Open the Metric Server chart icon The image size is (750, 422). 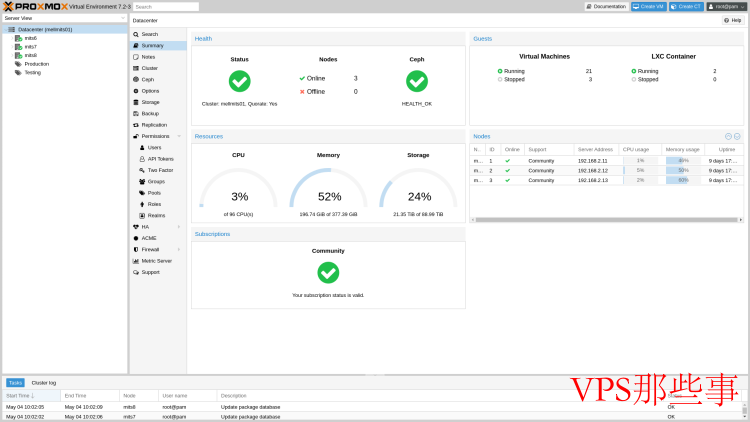136,261
